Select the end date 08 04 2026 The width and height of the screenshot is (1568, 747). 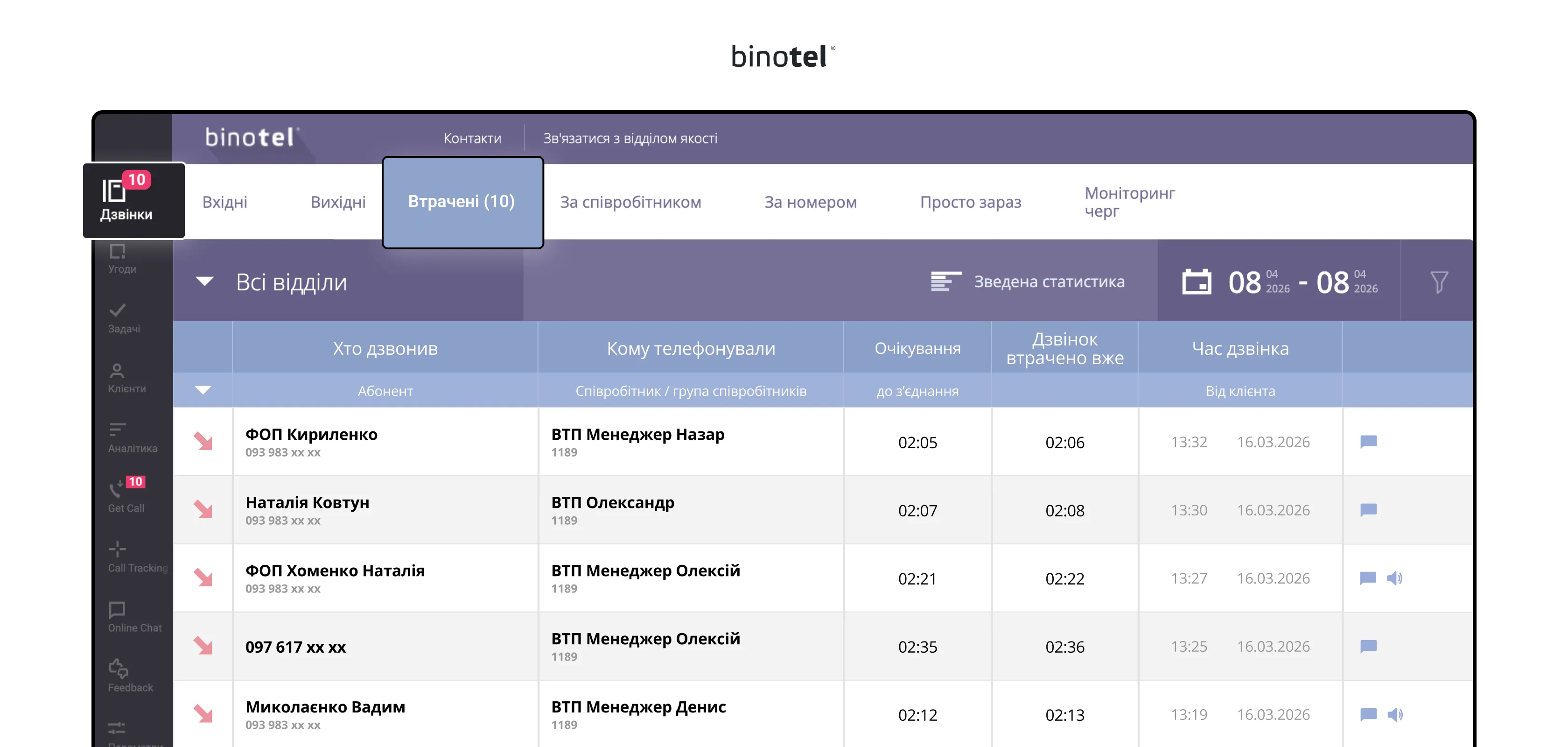point(1347,282)
